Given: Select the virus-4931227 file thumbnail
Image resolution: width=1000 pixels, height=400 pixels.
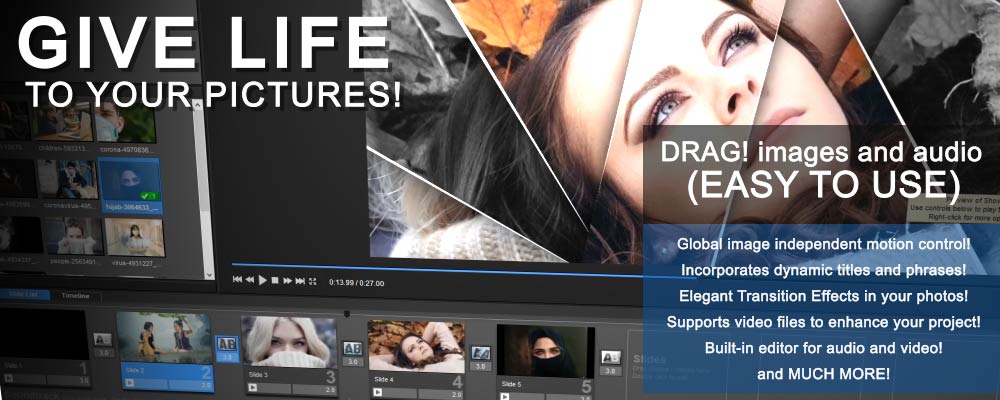Looking at the screenshot, I should (135, 238).
